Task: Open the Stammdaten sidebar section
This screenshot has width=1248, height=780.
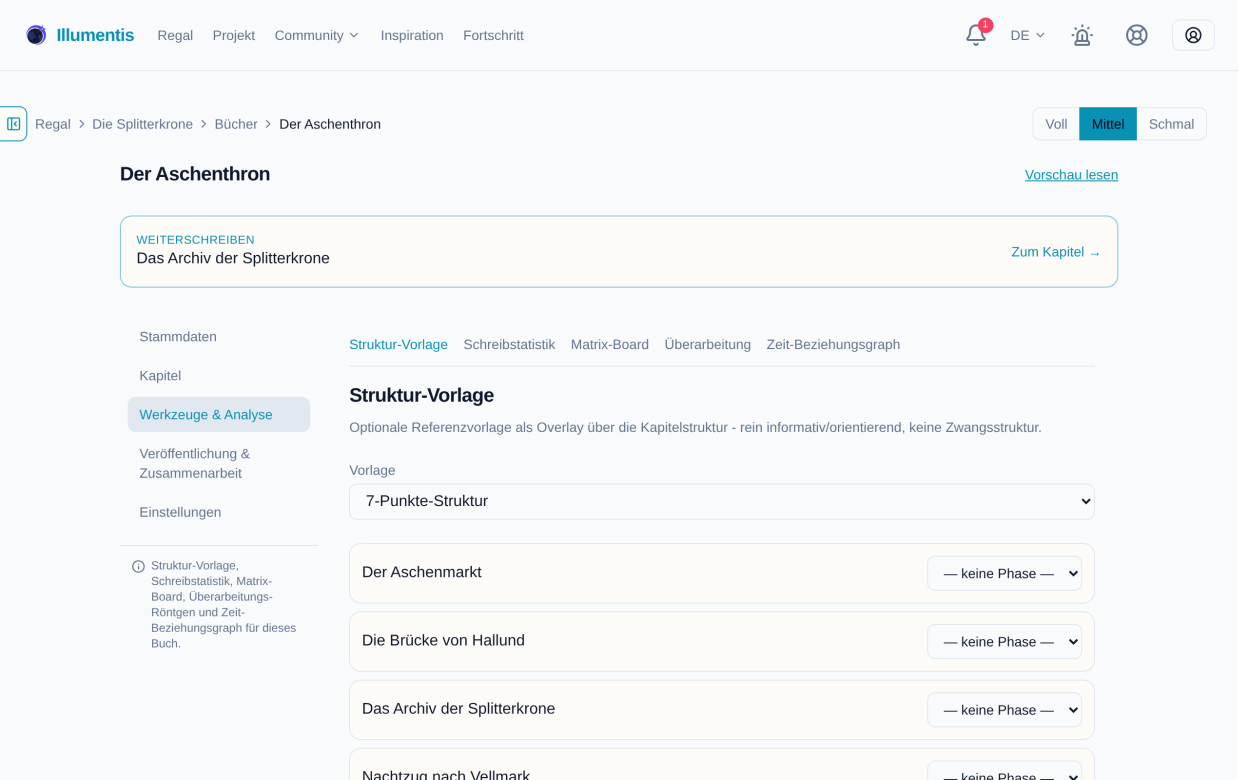Action: (220, 339)
